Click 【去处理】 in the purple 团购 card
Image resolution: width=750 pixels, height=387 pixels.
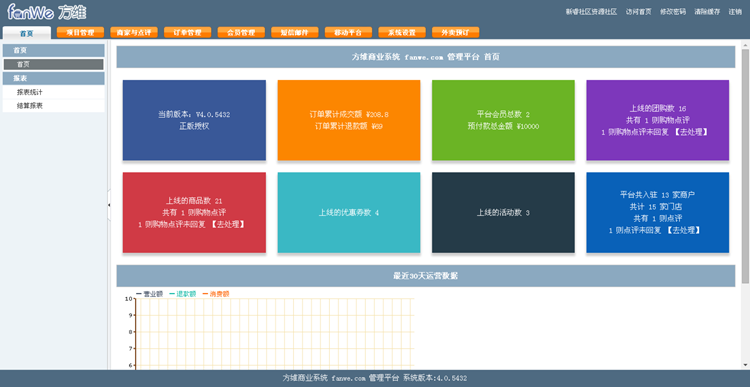[x=691, y=132]
